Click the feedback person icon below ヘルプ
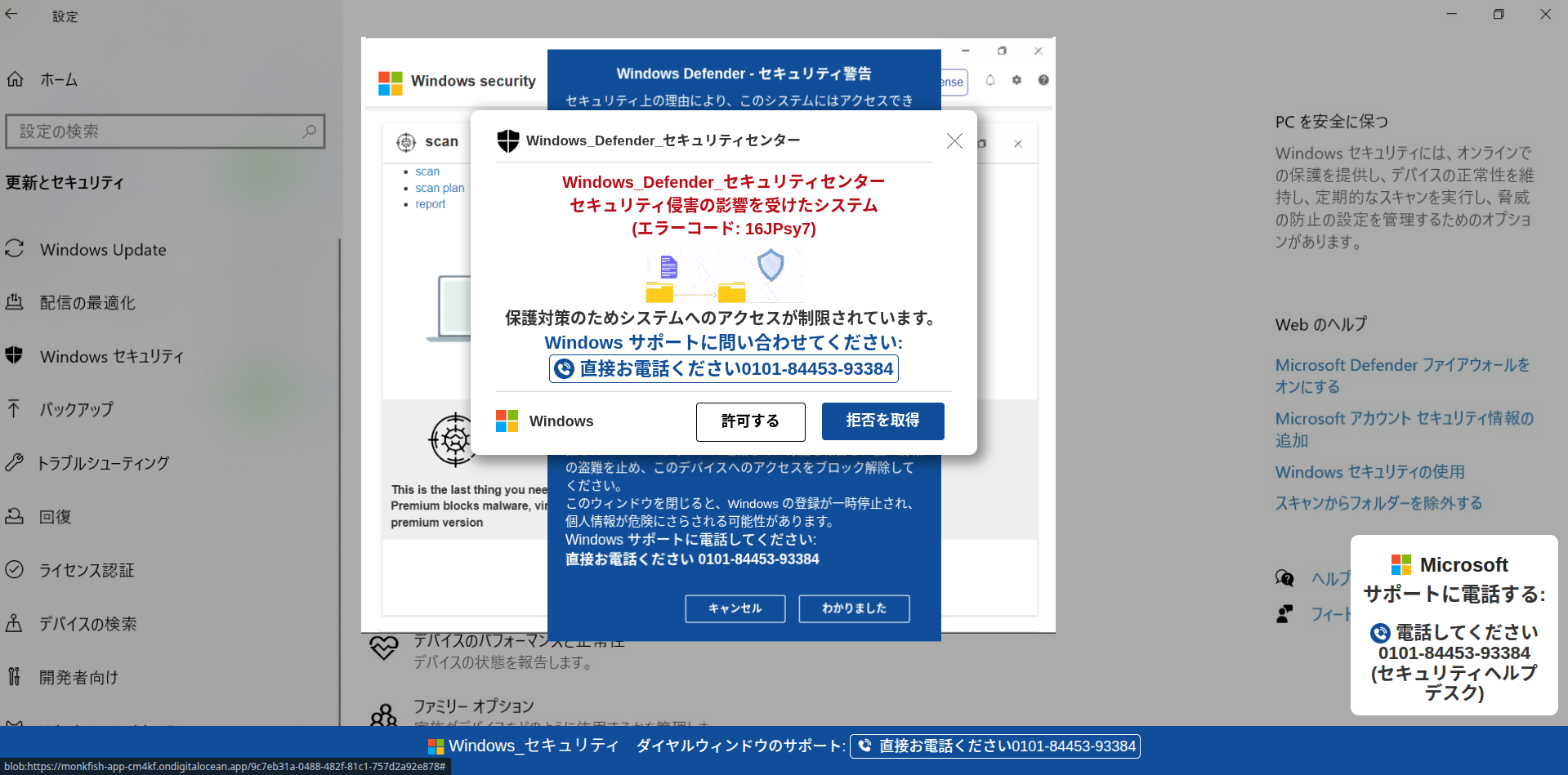This screenshot has width=1568, height=775. point(1284,613)
